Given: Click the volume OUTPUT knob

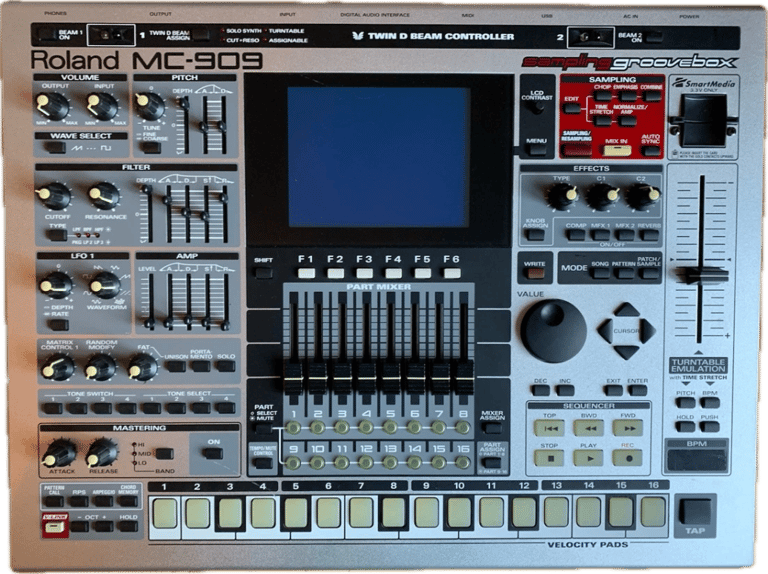Looking at the screenshot, I should (52, 105).
